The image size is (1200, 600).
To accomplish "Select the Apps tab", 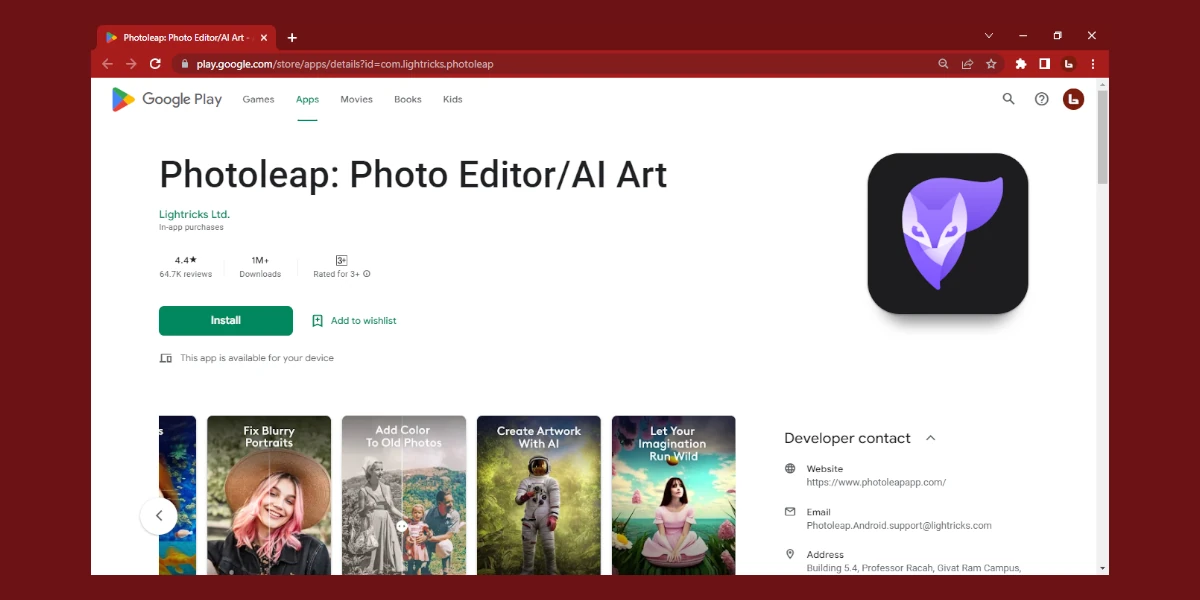I will [307, 99].
